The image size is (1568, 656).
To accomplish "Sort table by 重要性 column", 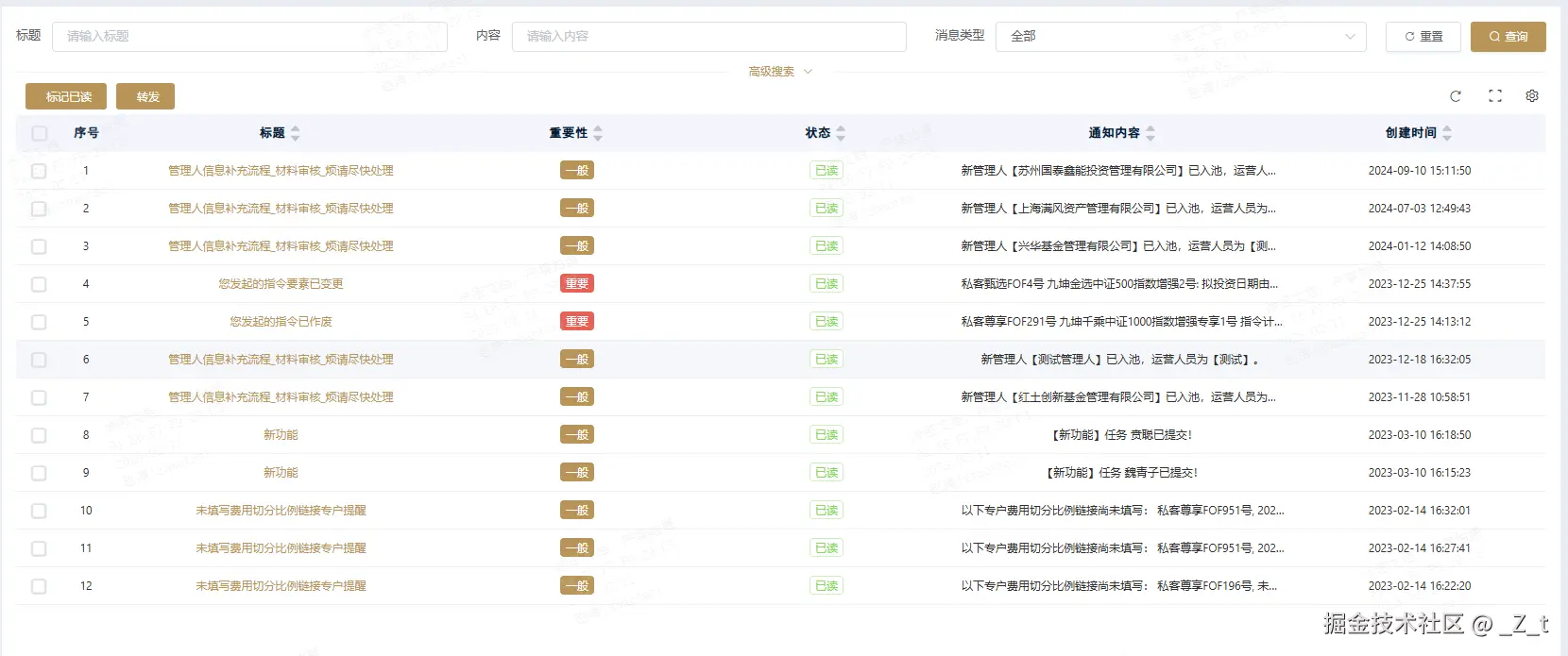I will click(598, 133).
